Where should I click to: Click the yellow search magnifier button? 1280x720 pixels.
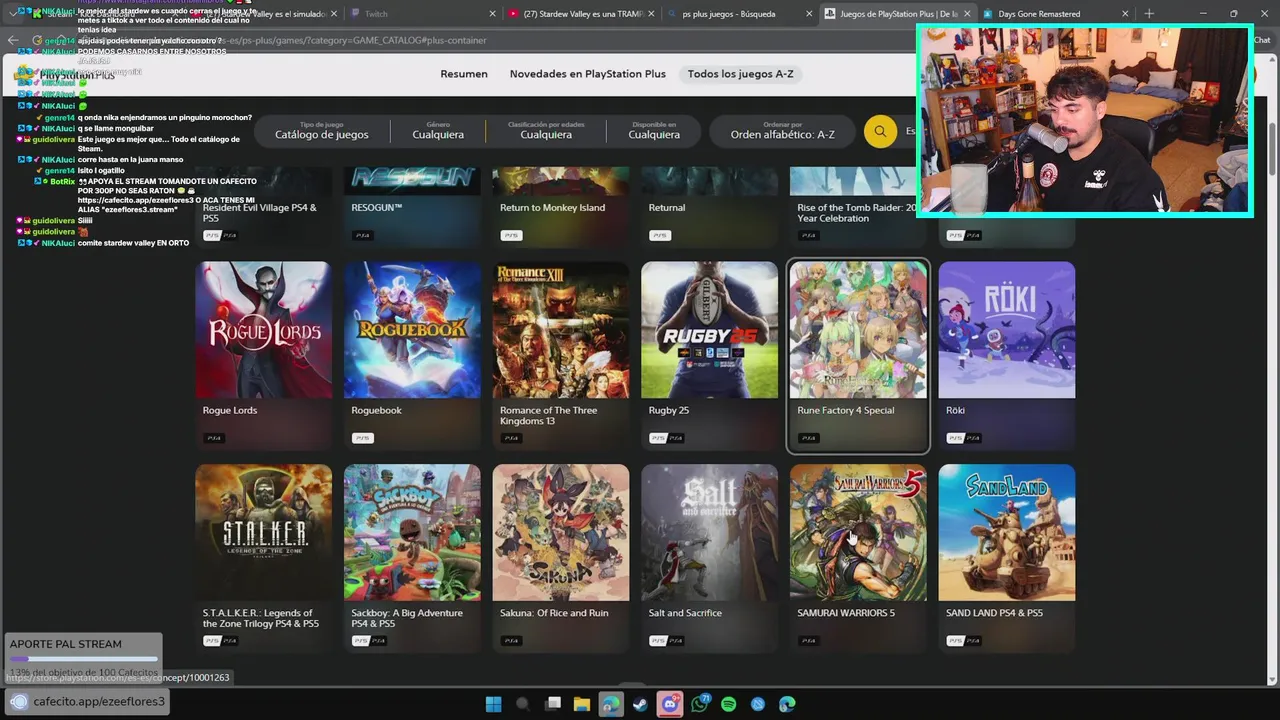tap(880, 131)
